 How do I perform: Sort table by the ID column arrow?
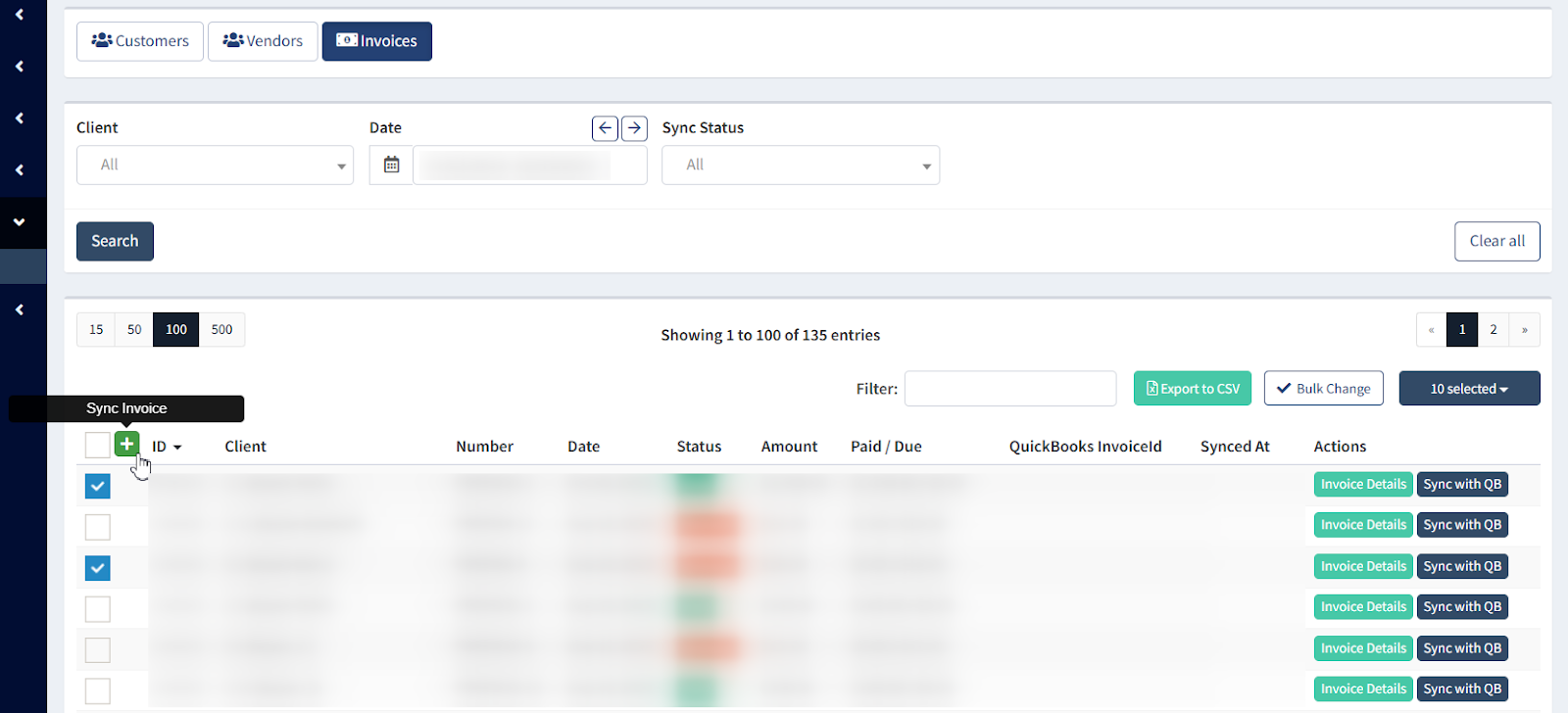pyautogui.click(x=177, y=448)
